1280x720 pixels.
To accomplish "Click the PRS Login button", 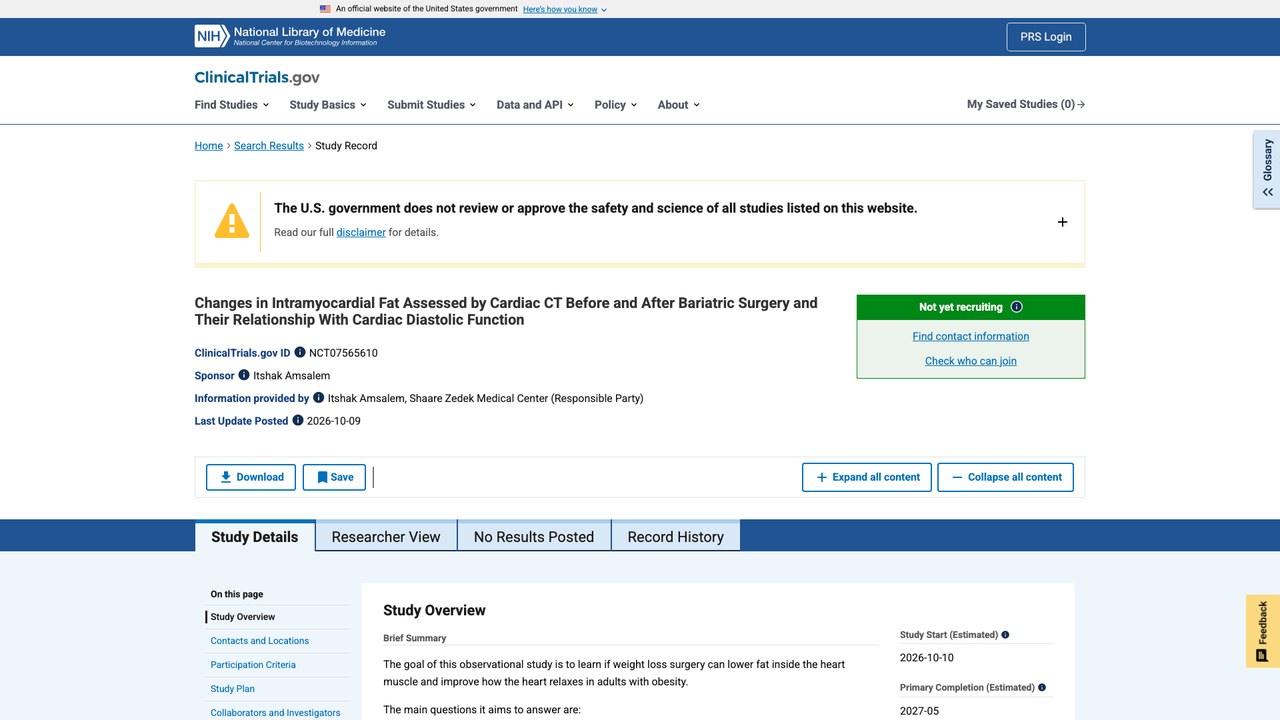I will [1046, 37].
